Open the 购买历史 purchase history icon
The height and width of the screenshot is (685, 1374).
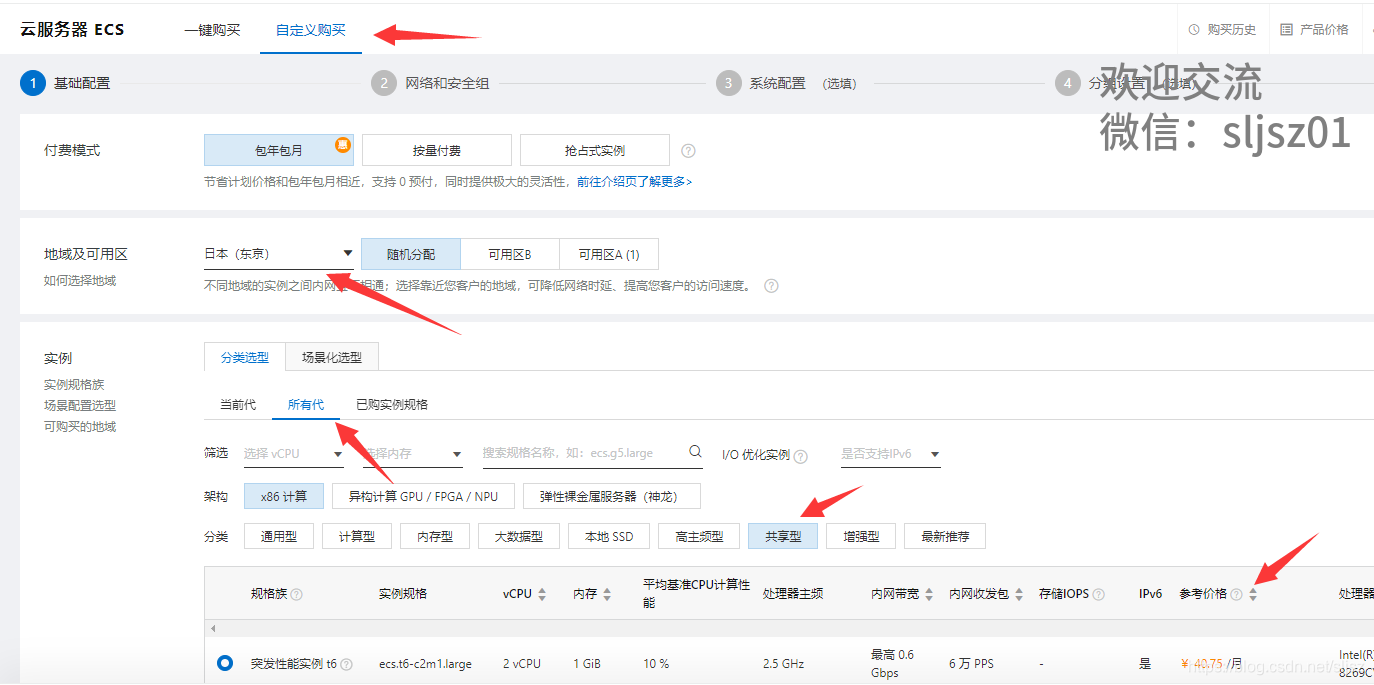(1194, 30)
